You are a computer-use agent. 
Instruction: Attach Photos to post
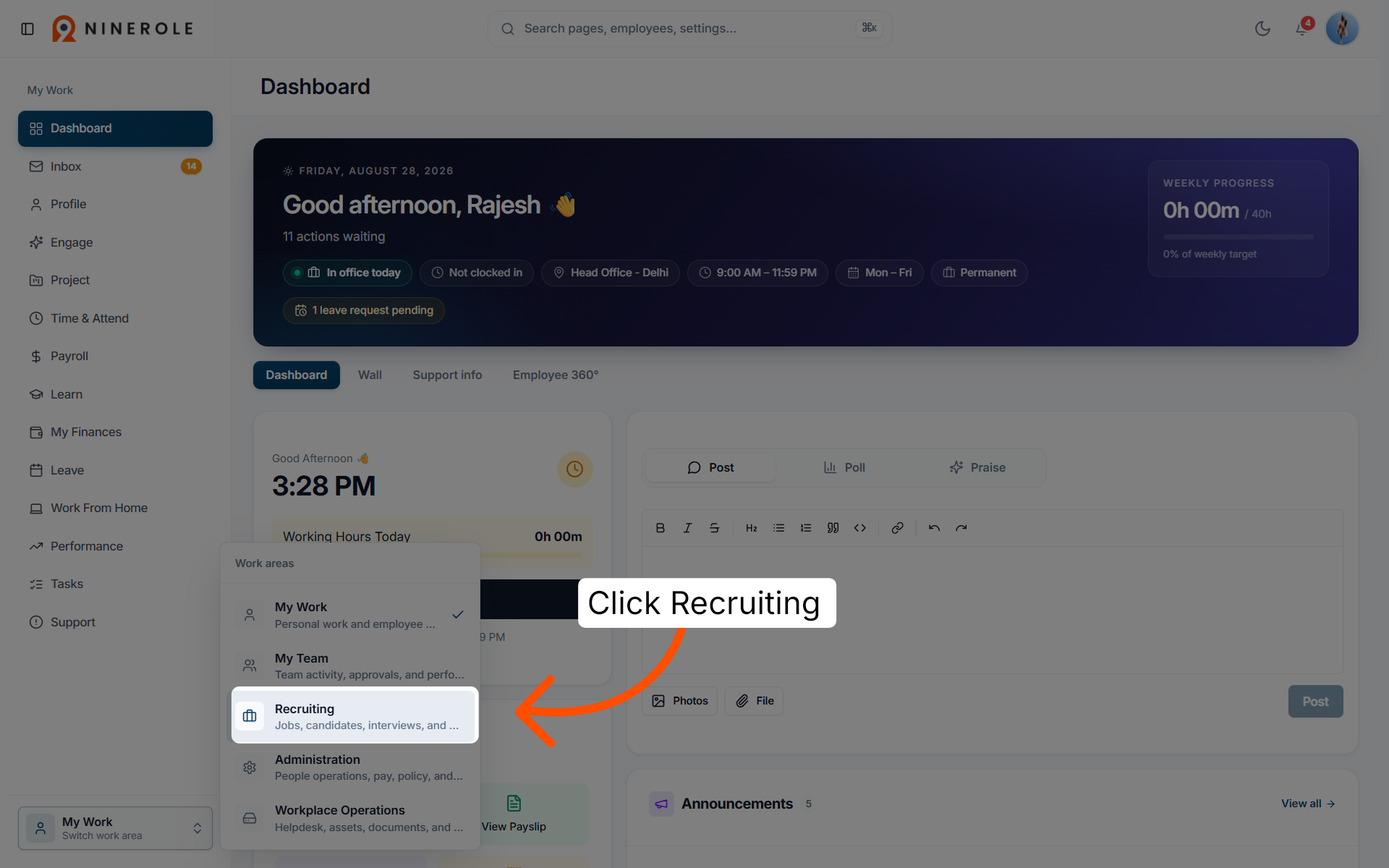pyautogui.click(x=679, y=701)
